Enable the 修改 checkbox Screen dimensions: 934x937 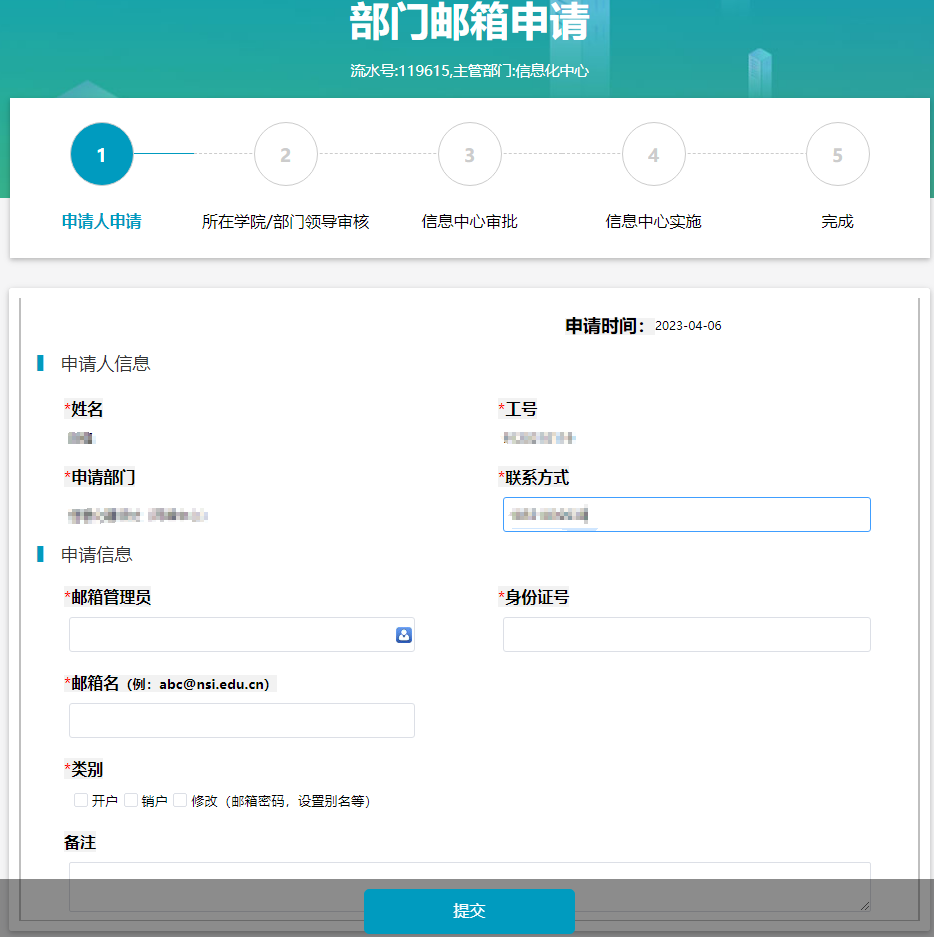(181, 800)
